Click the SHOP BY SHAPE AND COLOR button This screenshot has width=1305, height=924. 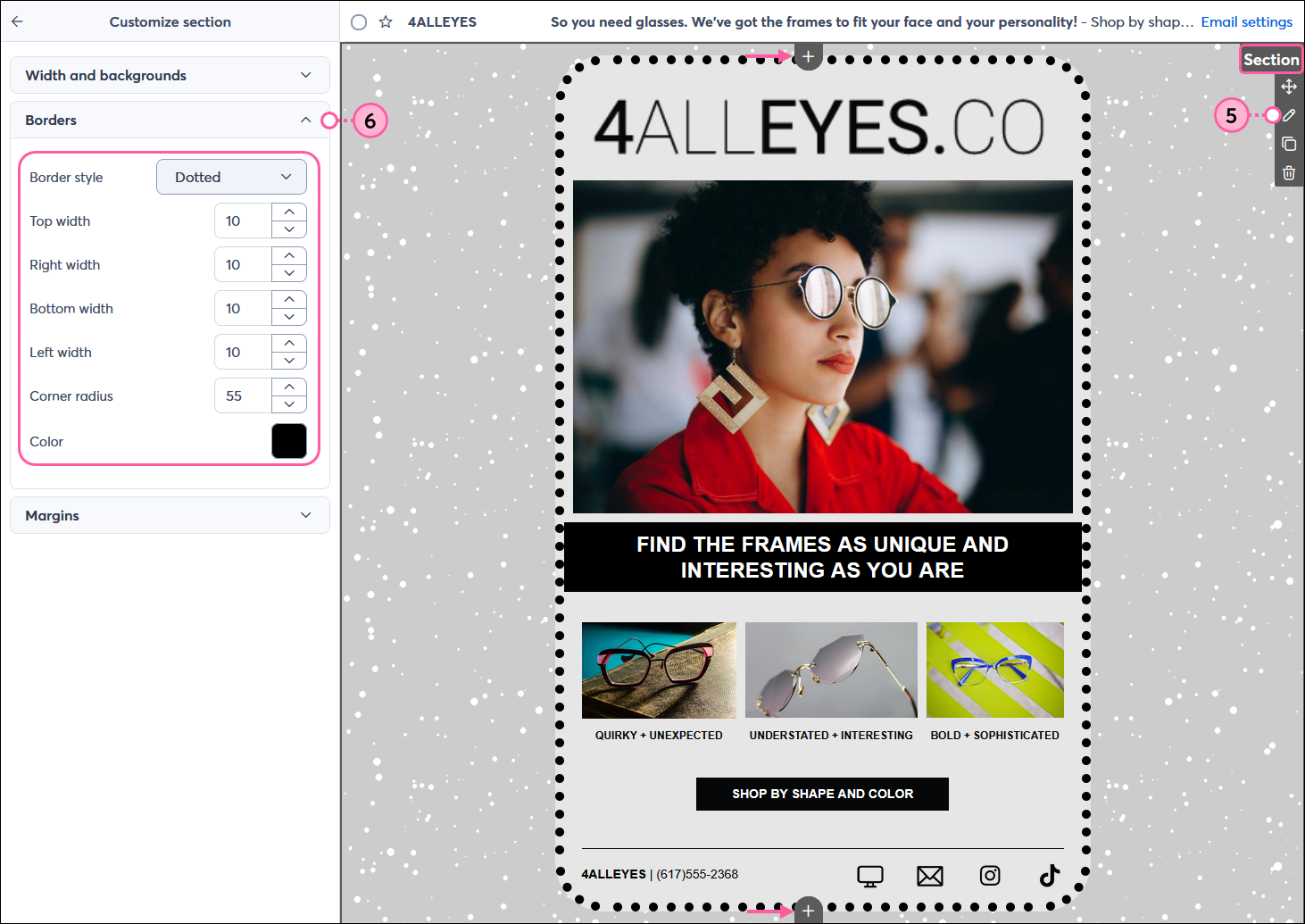pos(822,794)
